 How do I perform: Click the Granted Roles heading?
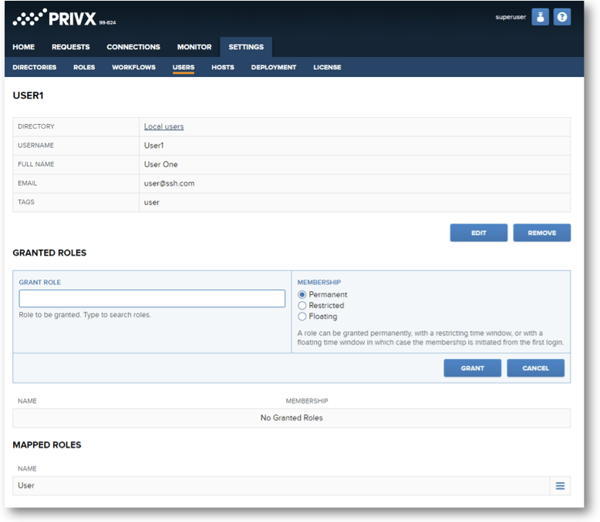tap(49, 253)
